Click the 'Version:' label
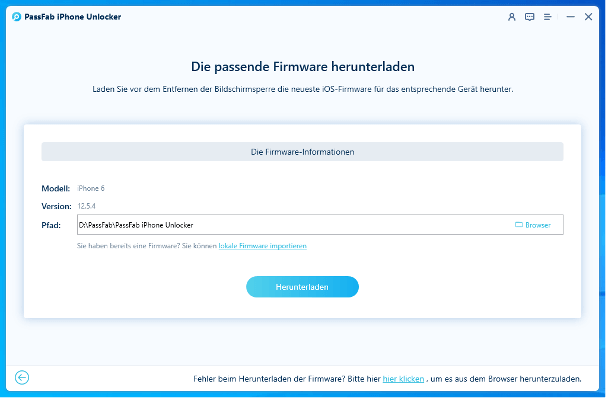 pos(56,206)
